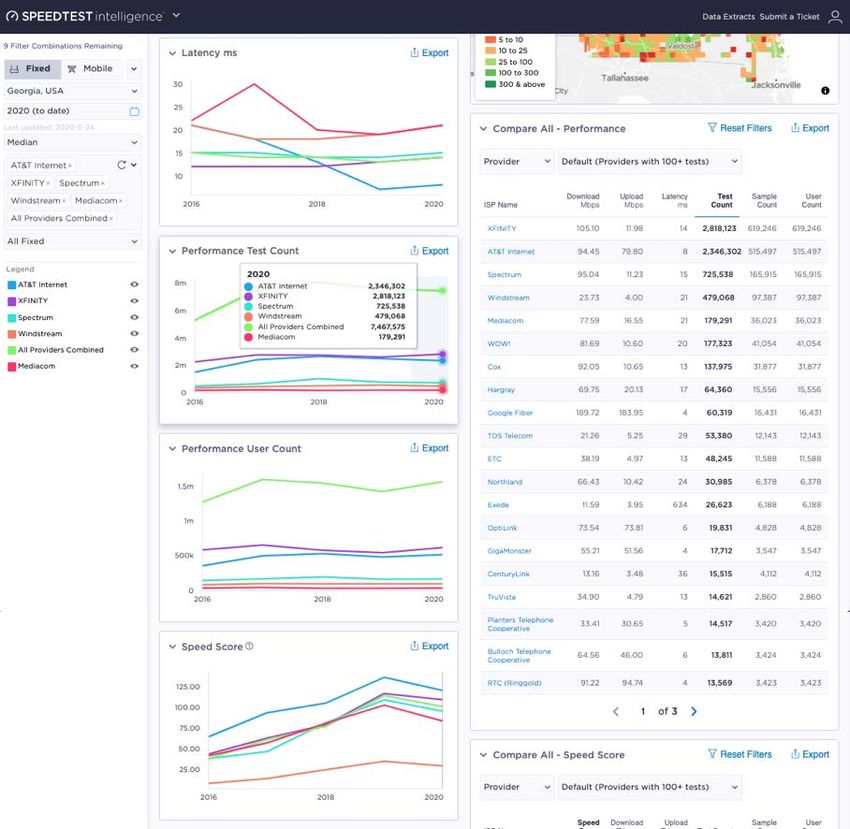Sort table by Latency ms column
The width and height of the screenshot is (850, 829).
674,201
